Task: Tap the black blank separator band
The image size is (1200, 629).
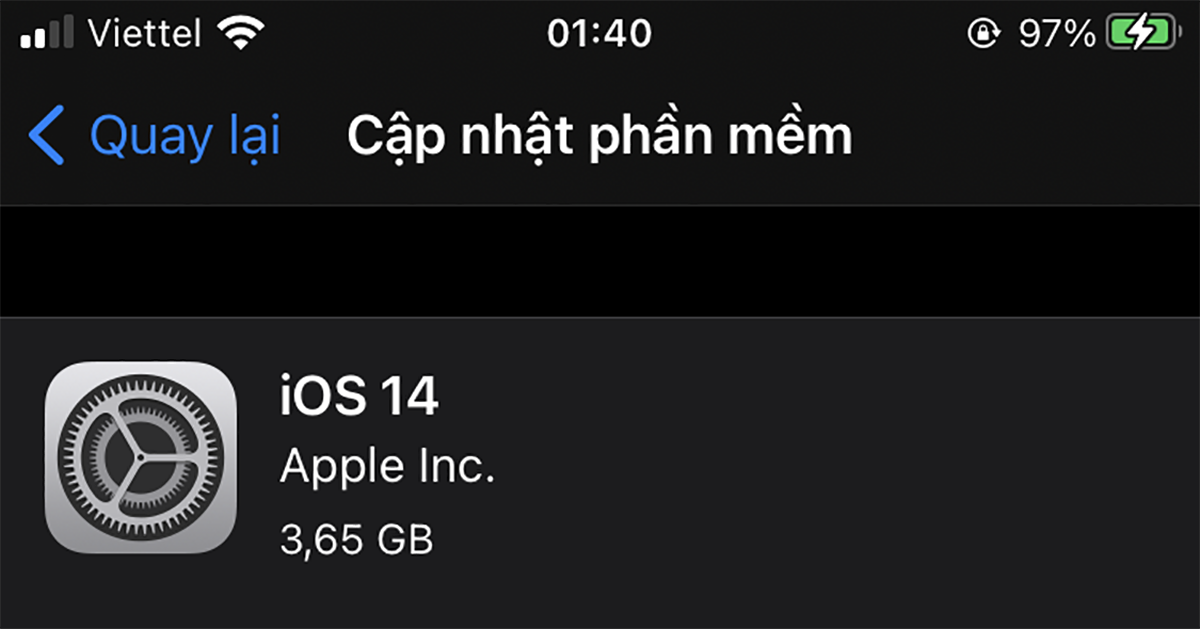Action: (600, 261)
